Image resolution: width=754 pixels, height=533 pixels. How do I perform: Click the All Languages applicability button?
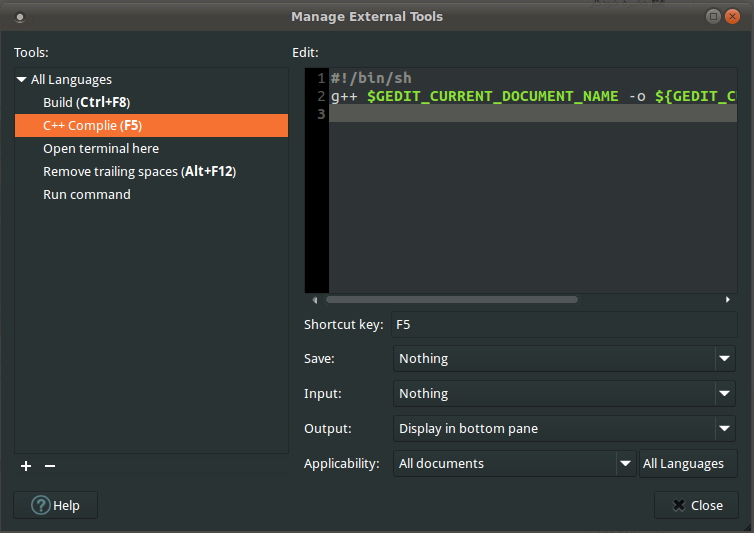point(688,463)
